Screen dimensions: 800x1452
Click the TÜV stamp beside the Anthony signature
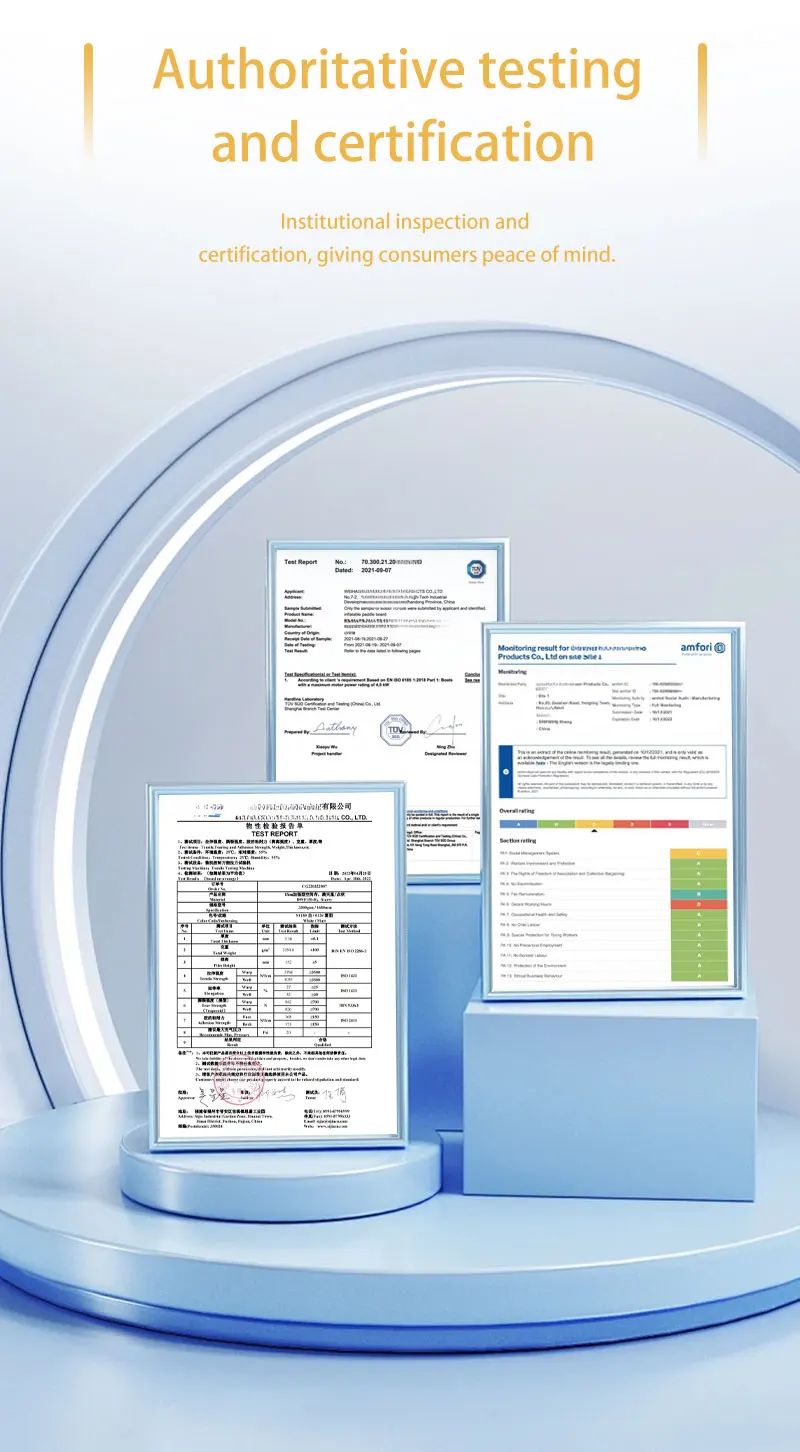point(397,730)
